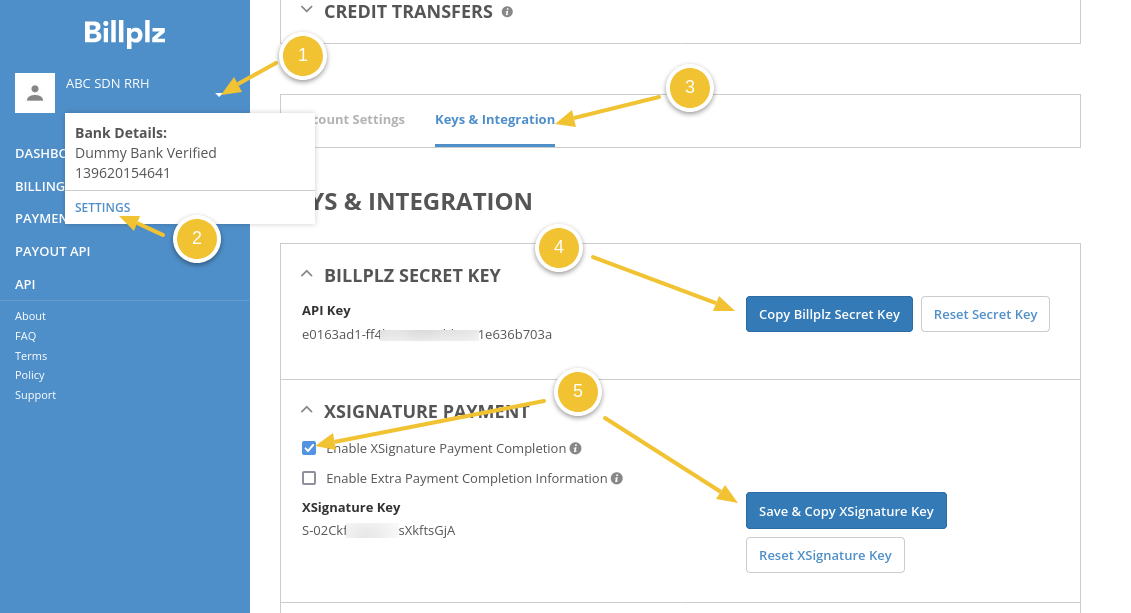Collapse the Billplz Secret Key section
This screenshot has height=613, width=1131.
(305, 275)
